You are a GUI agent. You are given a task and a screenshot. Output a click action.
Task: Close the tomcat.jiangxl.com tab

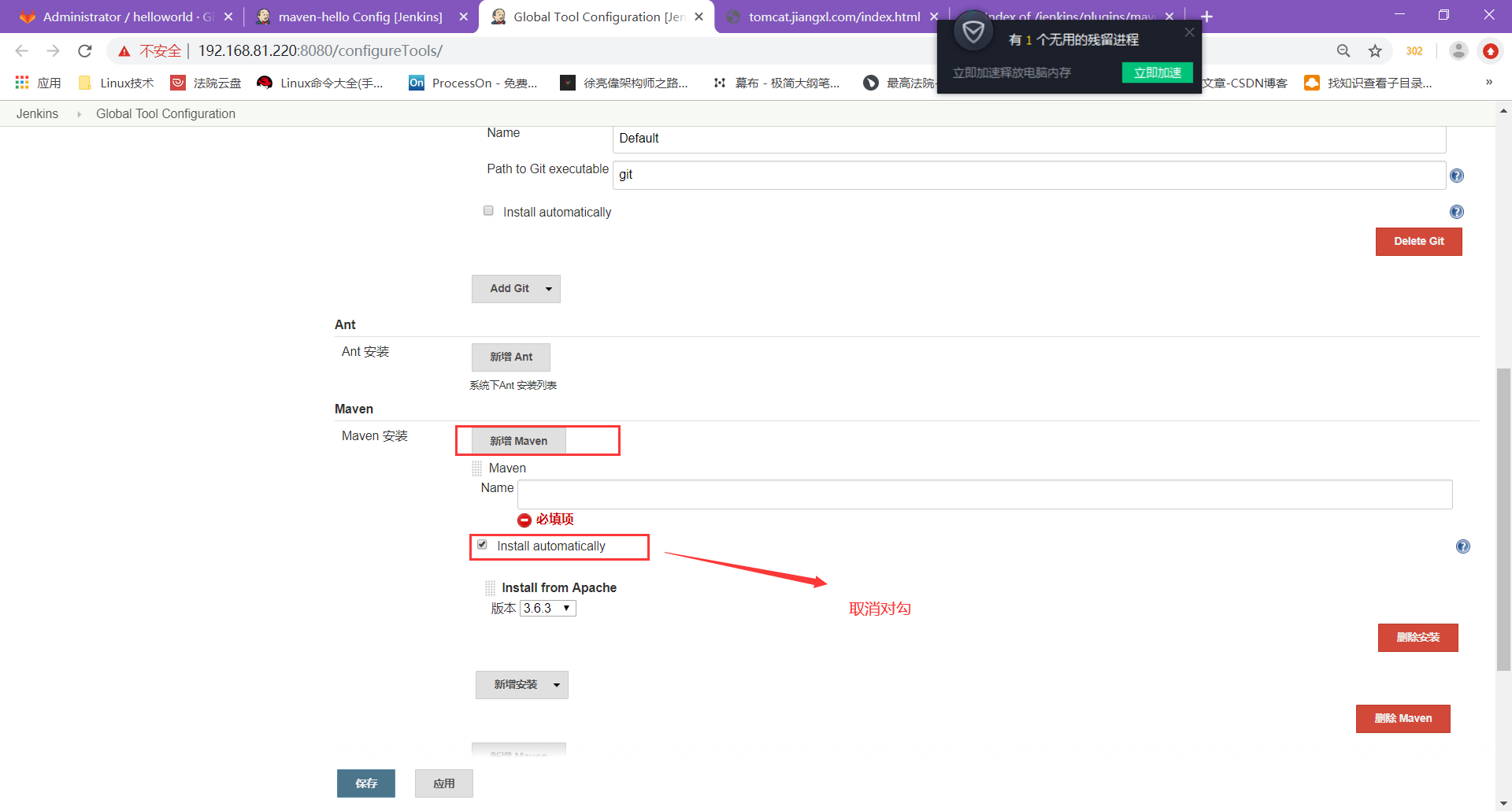[934, 17]
